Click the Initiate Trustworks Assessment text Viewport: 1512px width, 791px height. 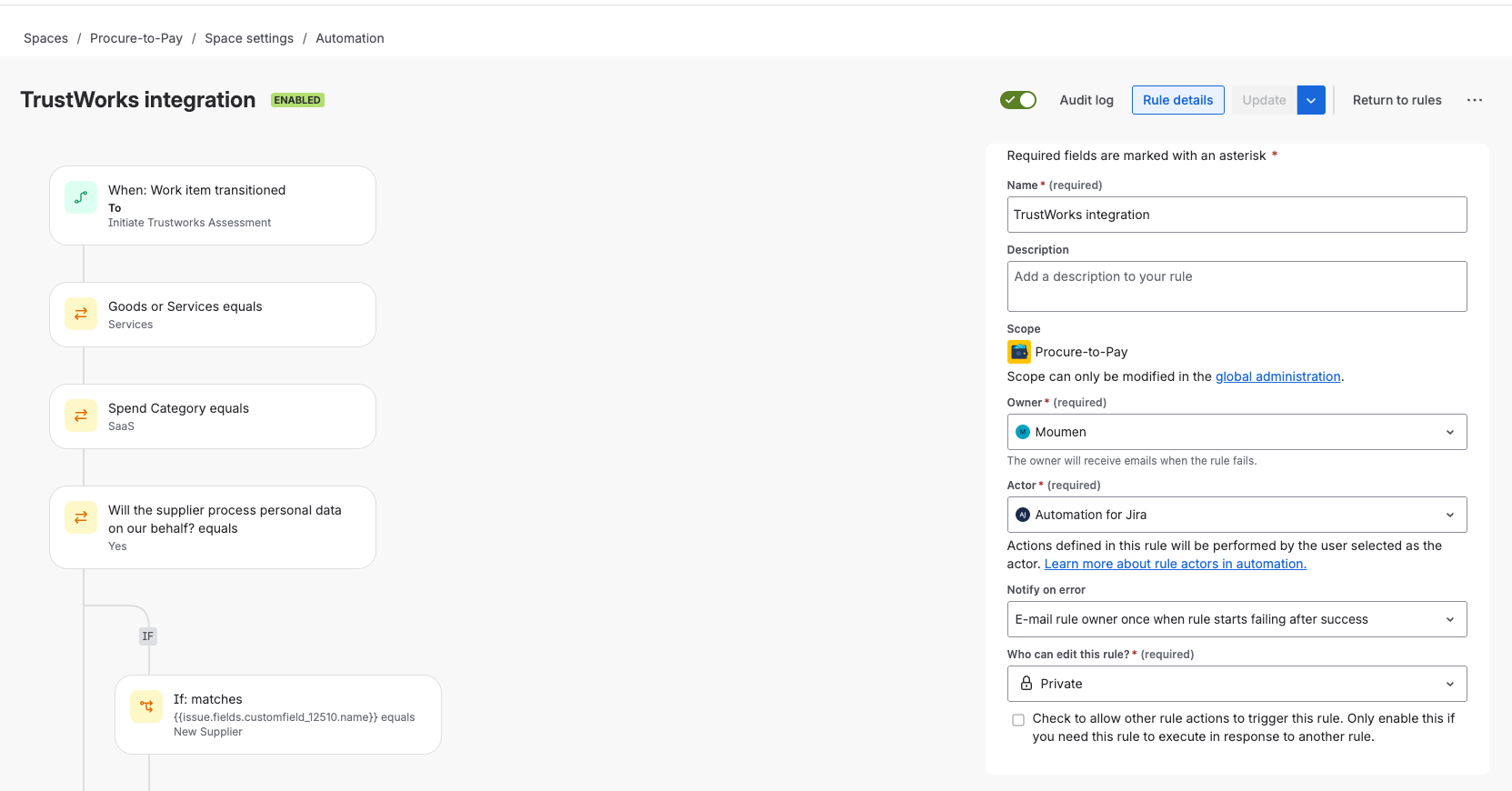(x=189, y=223)
